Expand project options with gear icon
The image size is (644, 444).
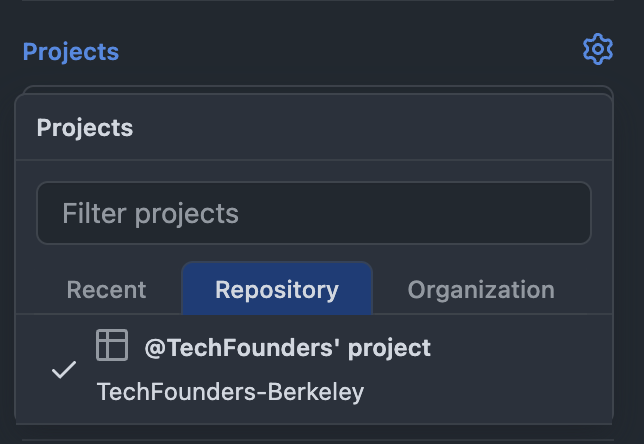pos(597,49)
